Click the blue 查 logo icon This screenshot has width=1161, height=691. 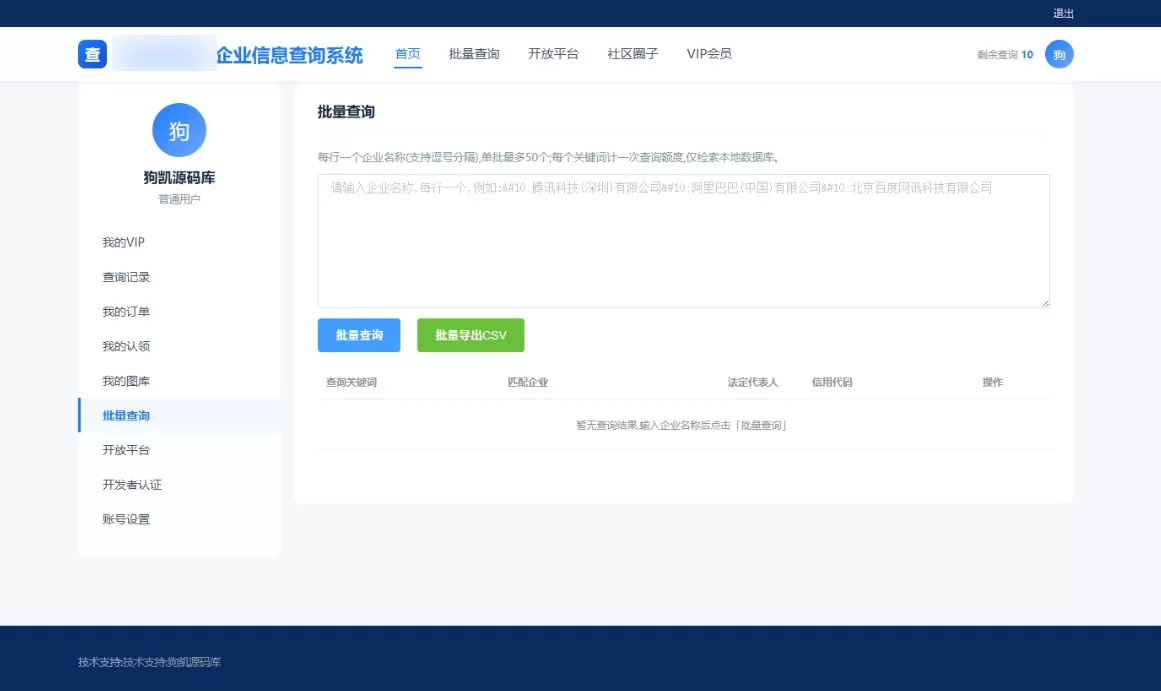[93, 54]
